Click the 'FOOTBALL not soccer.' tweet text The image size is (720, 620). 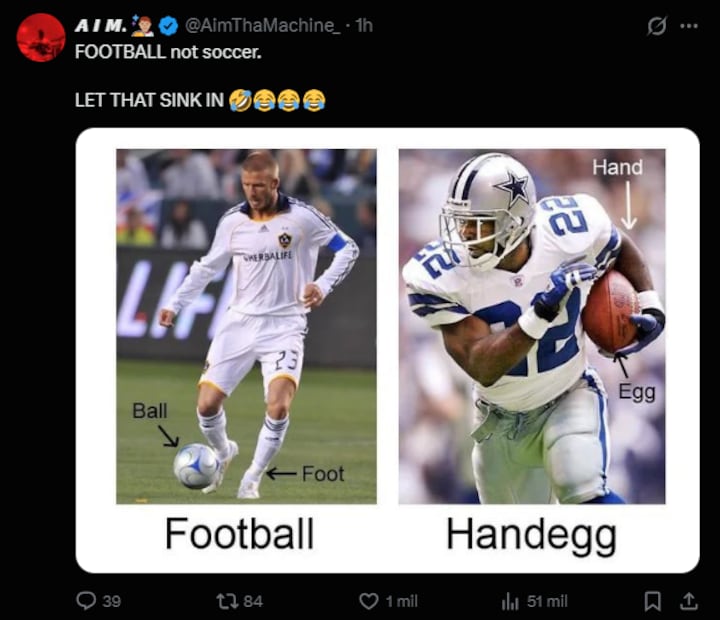(x=168, y=52)
